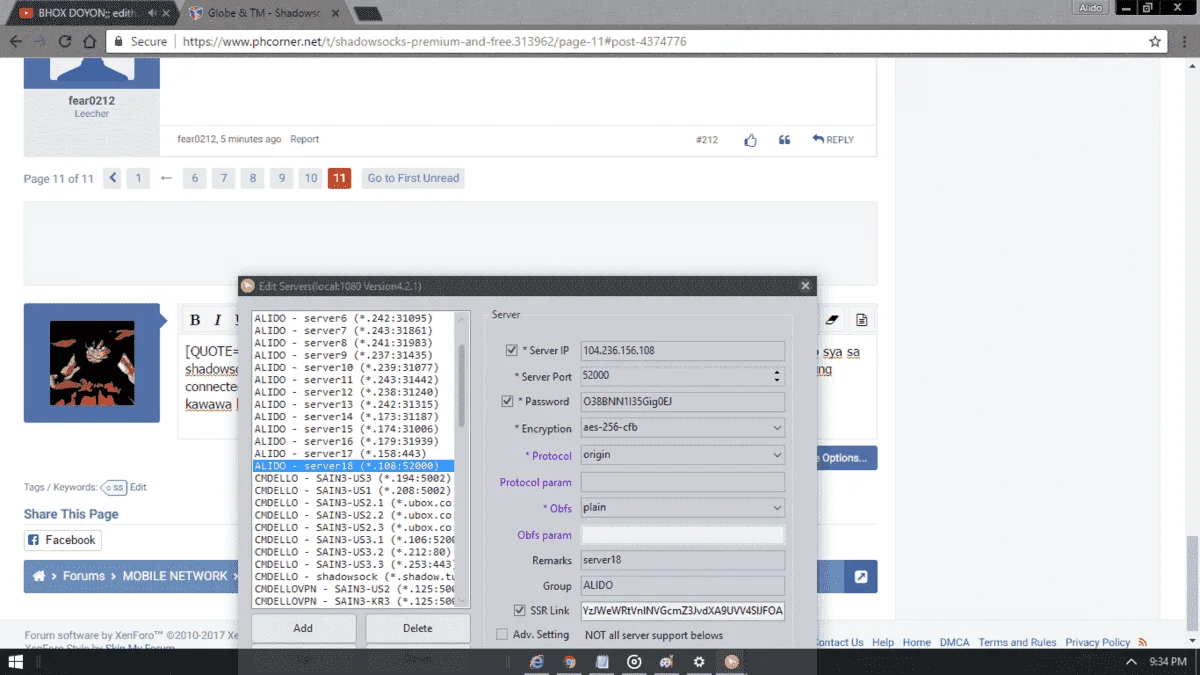Reply to post #212
Screen dimensions: 1200x675
pos(833,140)
